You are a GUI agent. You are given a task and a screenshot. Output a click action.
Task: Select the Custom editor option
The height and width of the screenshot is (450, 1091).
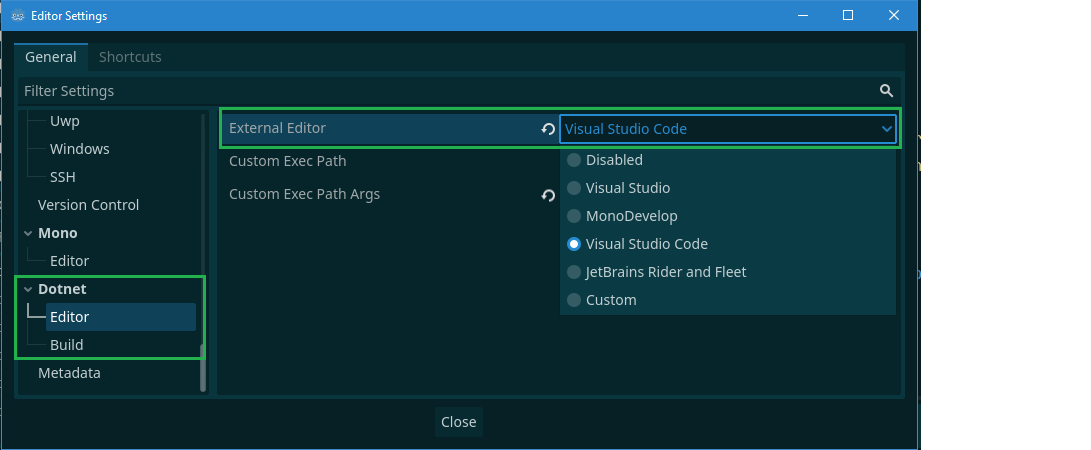574,300
